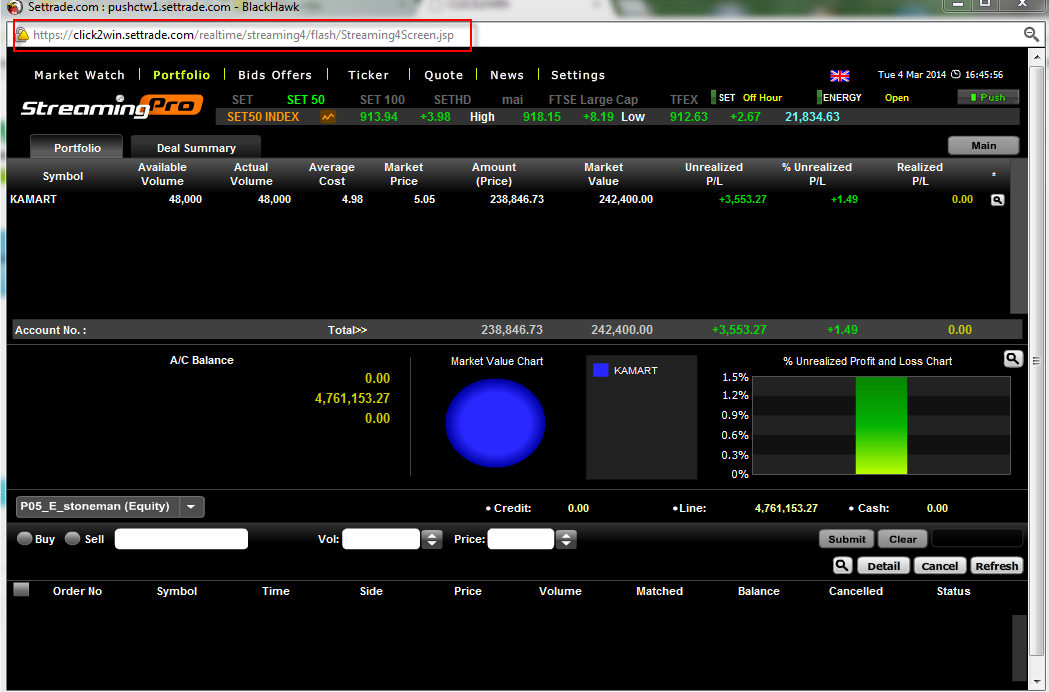
Task: Select the SET index tab
Action: pyautogui.click(x=242, y=100)
